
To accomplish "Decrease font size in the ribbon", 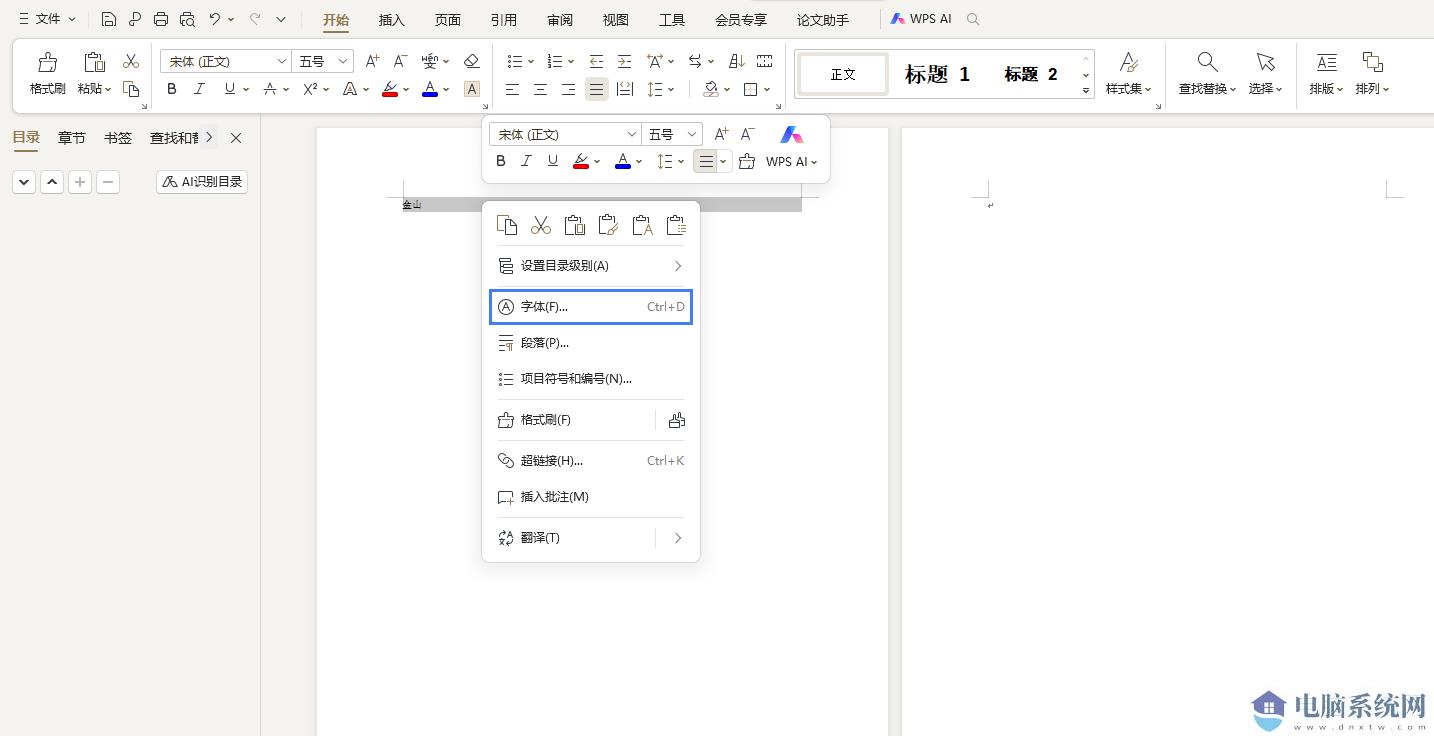I will 399,62.
